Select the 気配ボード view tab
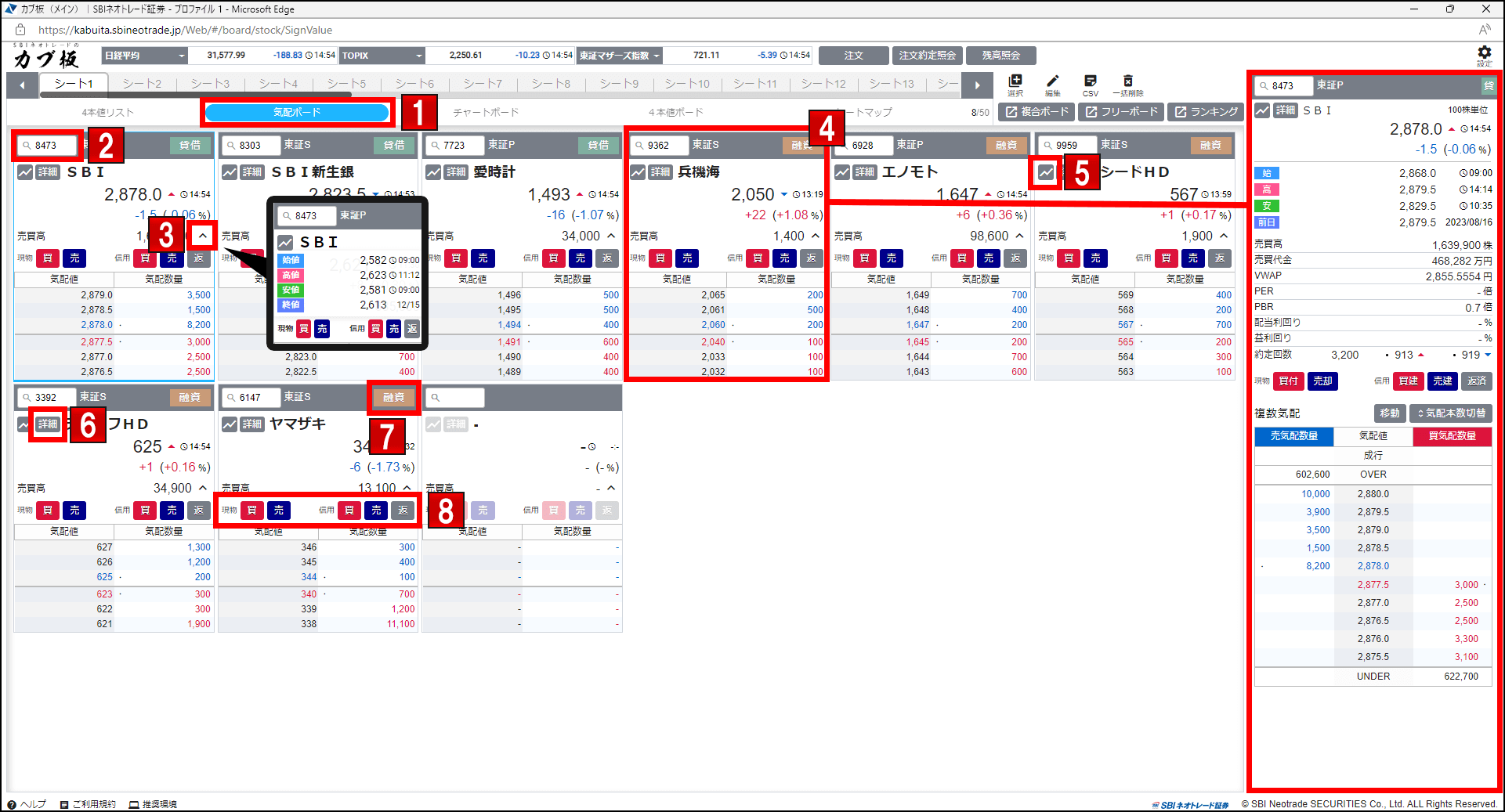The image size is (1505, 812). click(x=297, y=113)
